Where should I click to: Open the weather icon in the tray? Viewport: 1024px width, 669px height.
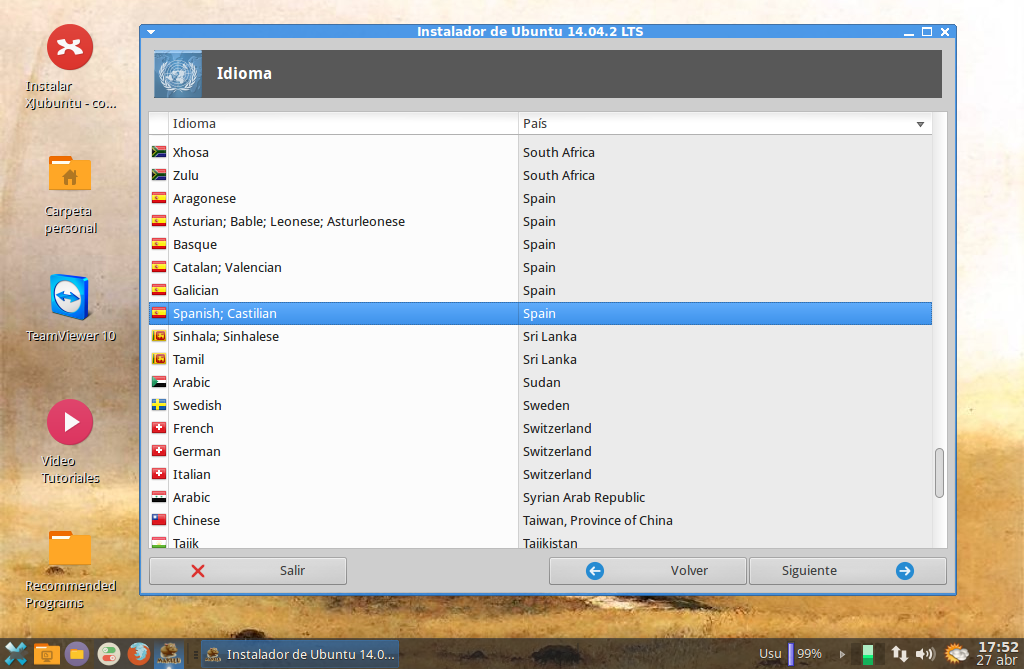point(957,653)
